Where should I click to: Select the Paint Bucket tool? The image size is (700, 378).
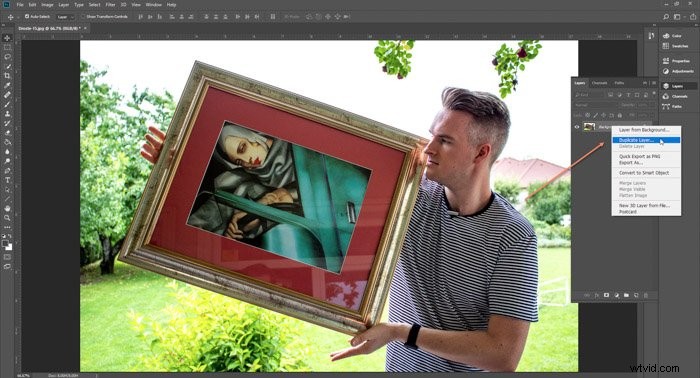[7, 142]
